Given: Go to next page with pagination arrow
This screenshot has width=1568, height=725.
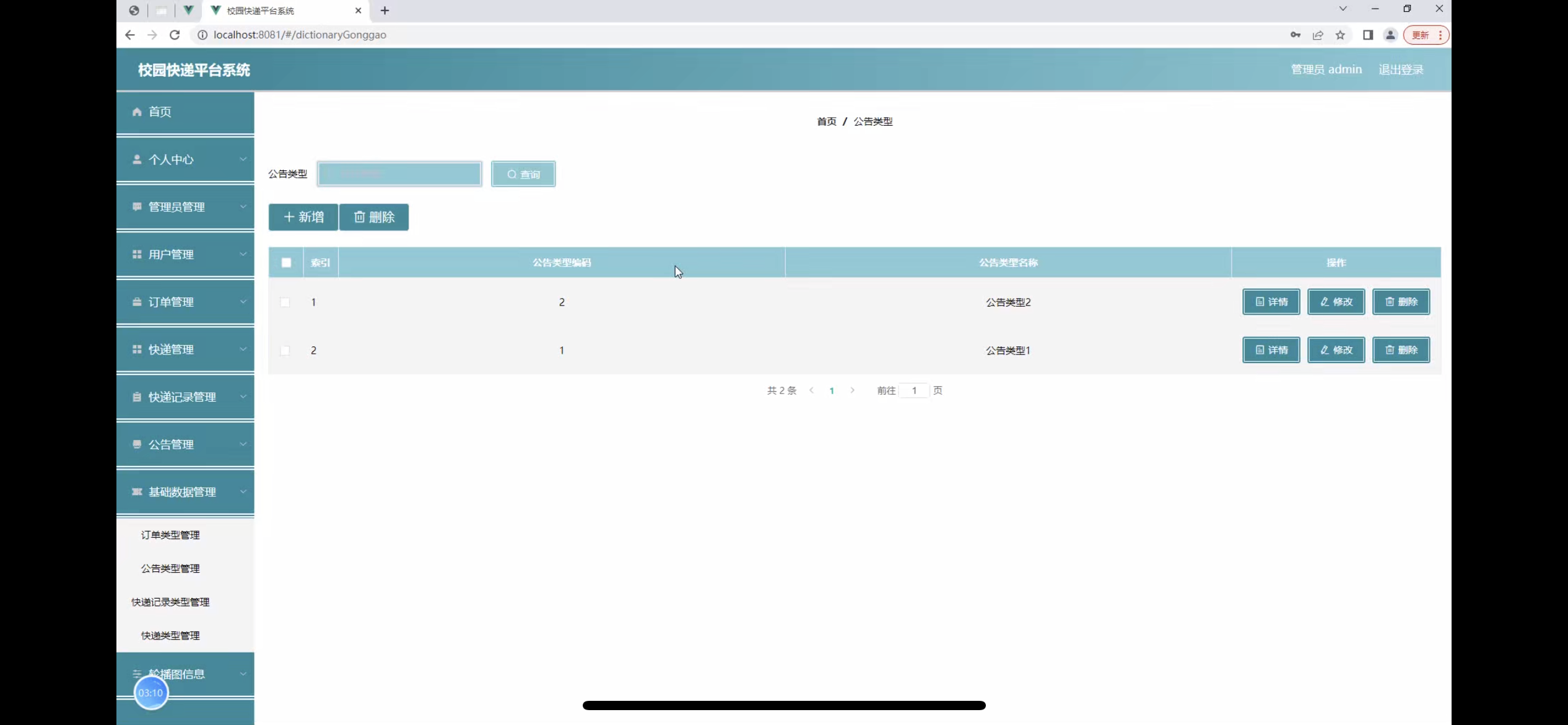Looking at the screenshot, I should [x=853, y=390].
